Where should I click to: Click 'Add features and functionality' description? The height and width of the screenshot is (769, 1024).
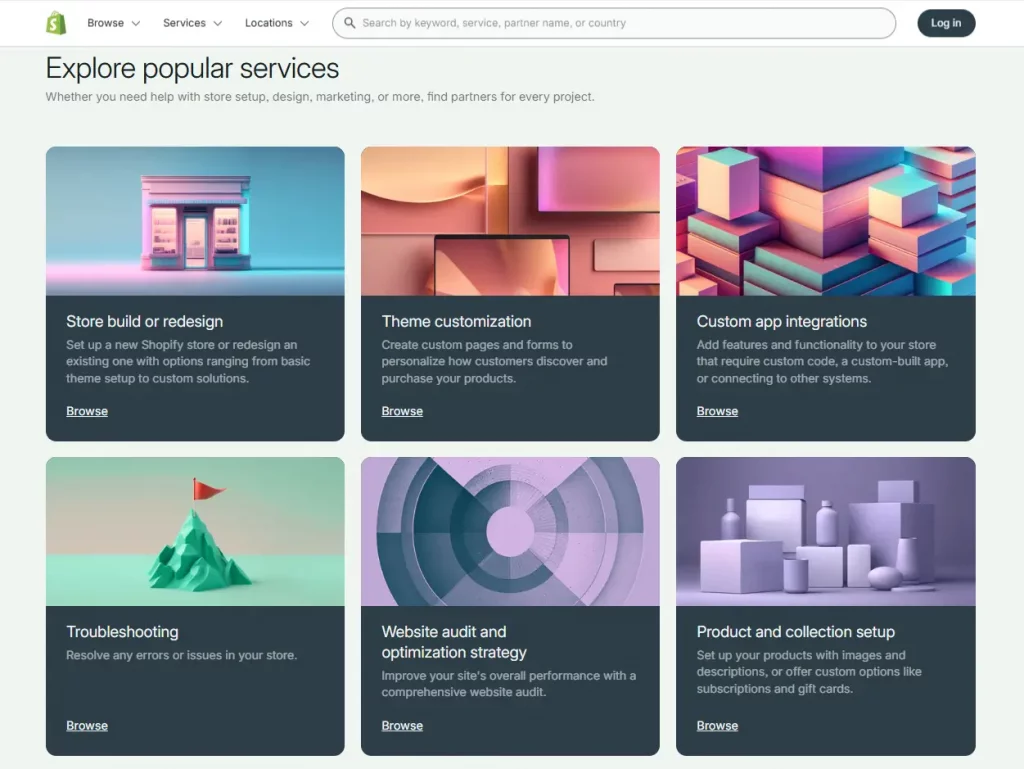[822, 362]
